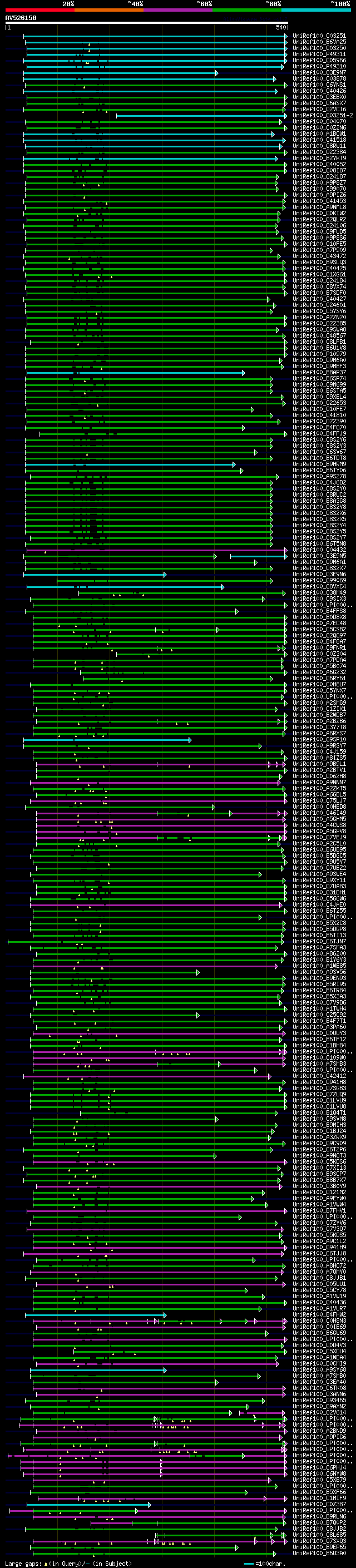Select the UniRef100_Q3EA40 label

click(x=319, y=1382)
